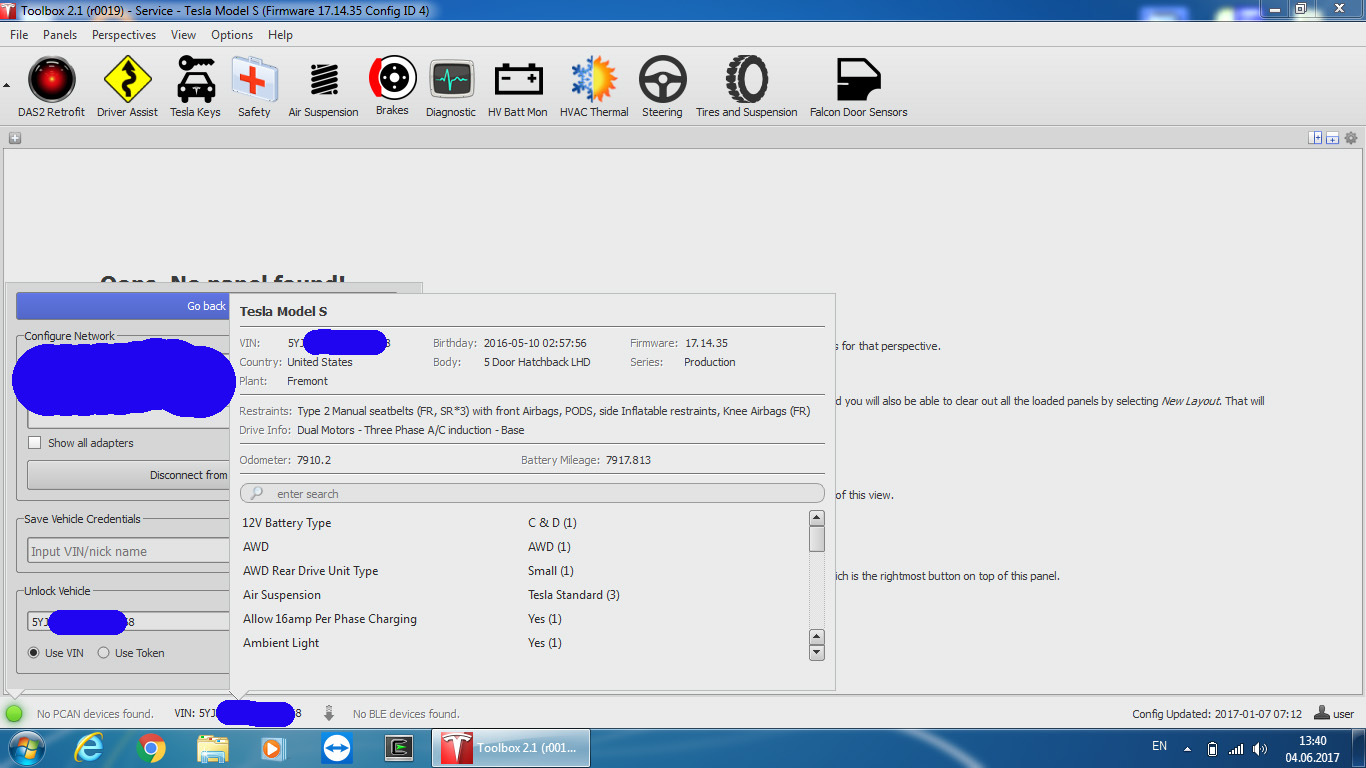The width and height of the screenshot is (1366, 768).
Task: Click the Config Updated timestamp in status bar
Action: click(x=1217, y=714)
